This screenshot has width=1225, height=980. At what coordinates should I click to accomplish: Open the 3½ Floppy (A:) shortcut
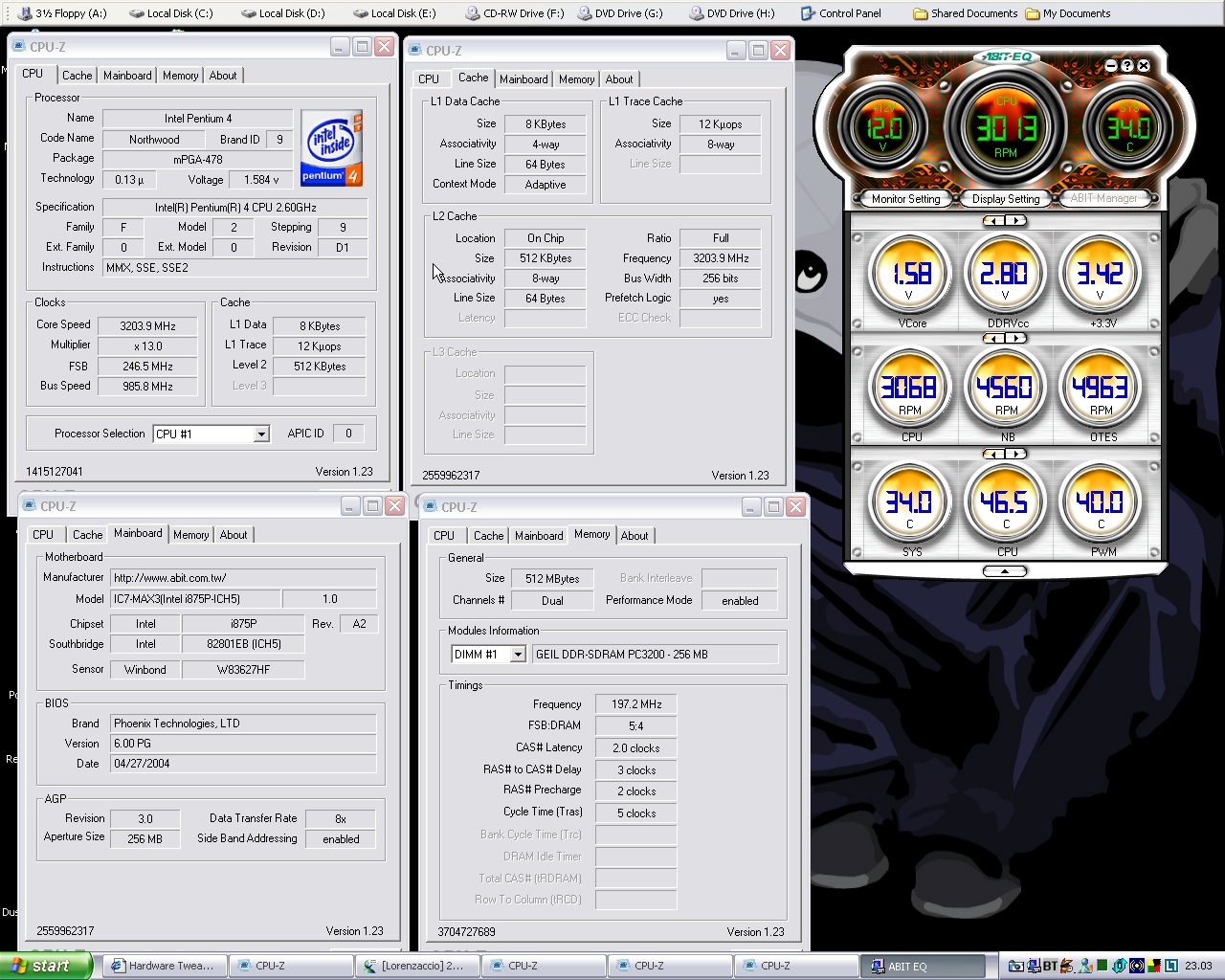62,13
